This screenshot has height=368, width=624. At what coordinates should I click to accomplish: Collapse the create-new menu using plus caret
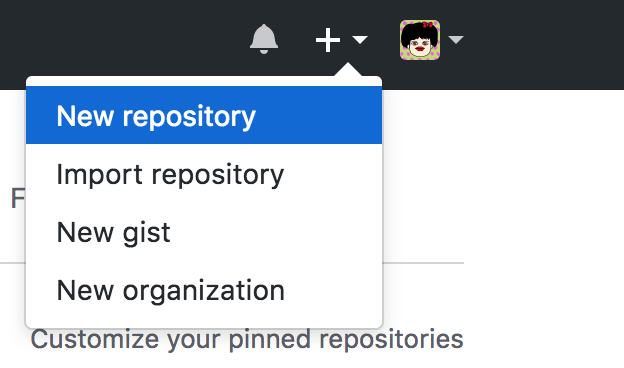tap(360, 40)
